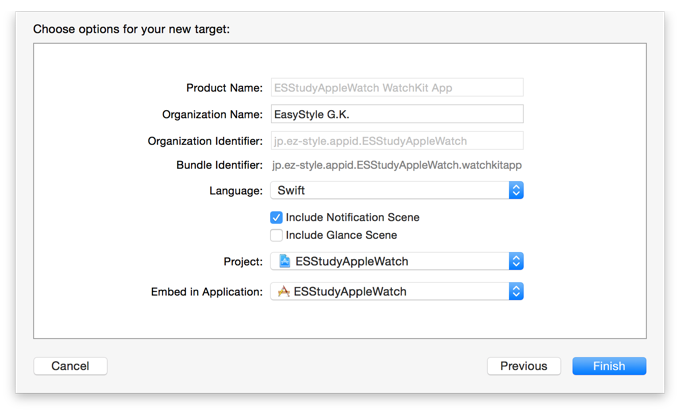Click the Bundle Identifier value text
The width and height of the screenshot is (680, 412).
[397, 165]
